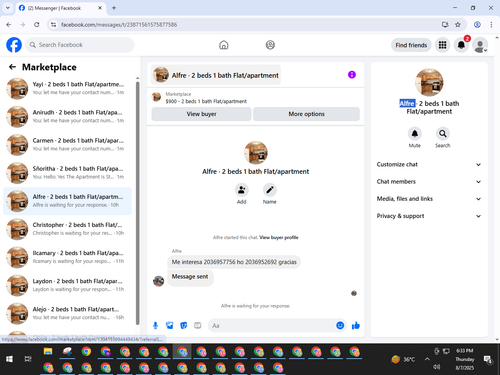View site information icon in address bar
The width and height of the screenshot is (500, 375).
[53, 24]
